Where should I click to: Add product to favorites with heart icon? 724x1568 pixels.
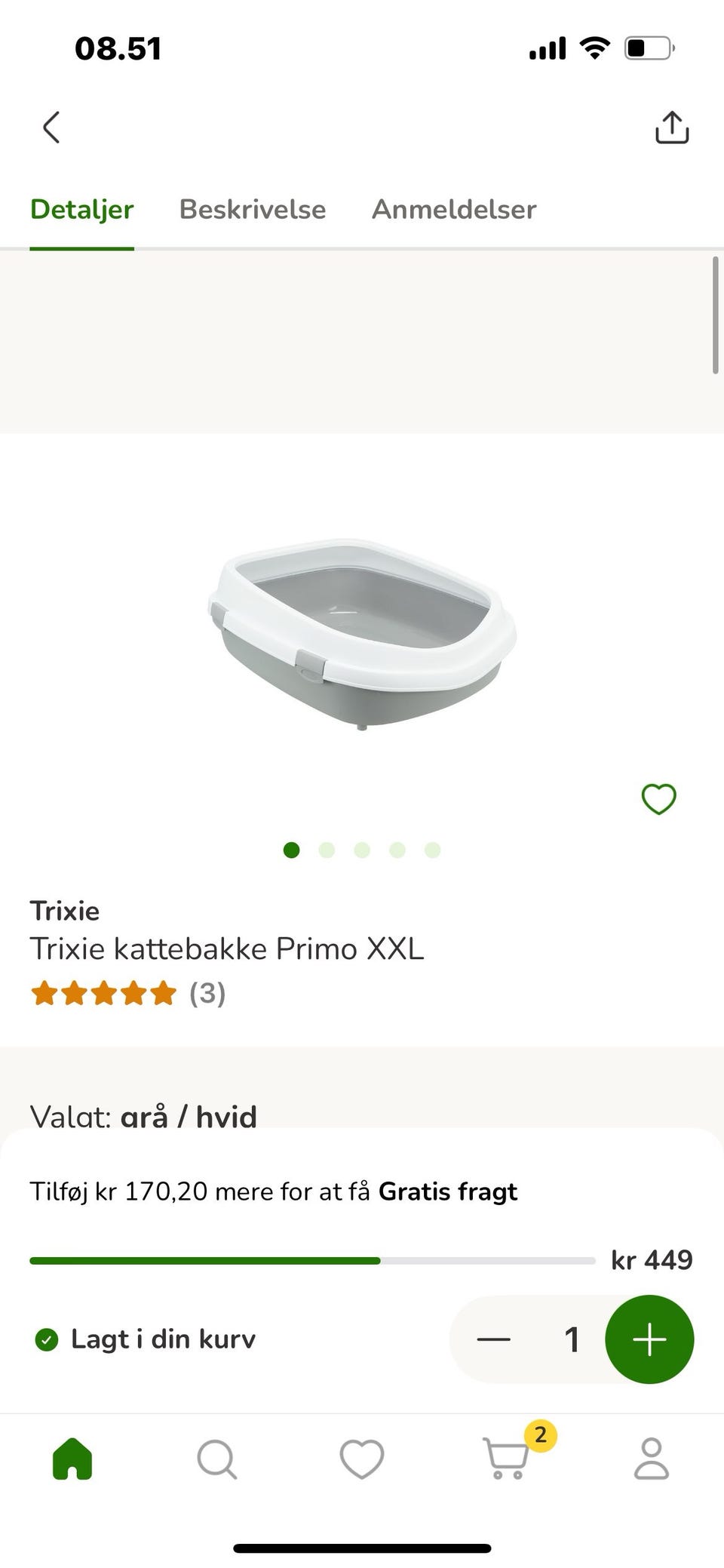658,799
